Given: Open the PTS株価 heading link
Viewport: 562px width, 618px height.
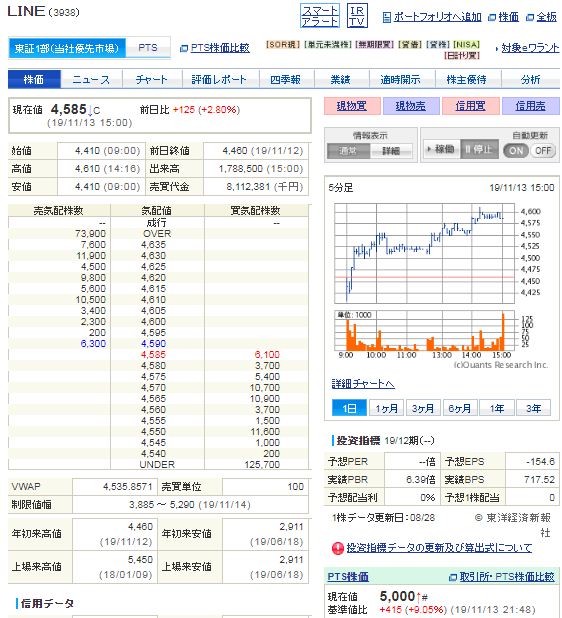Looking at the screenshot, I should 348,577.
